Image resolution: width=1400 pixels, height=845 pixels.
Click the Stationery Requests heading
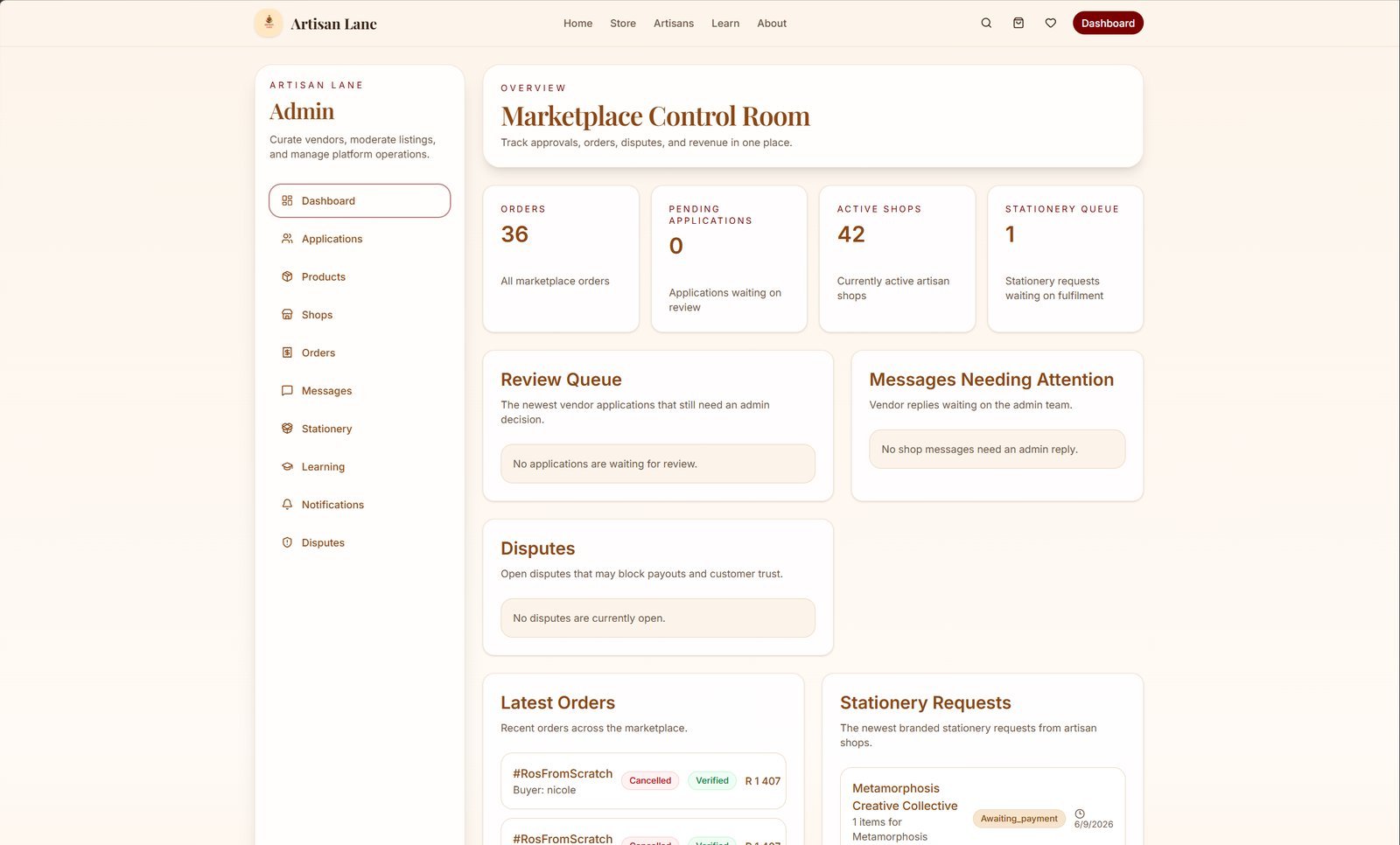click(925, 702)
